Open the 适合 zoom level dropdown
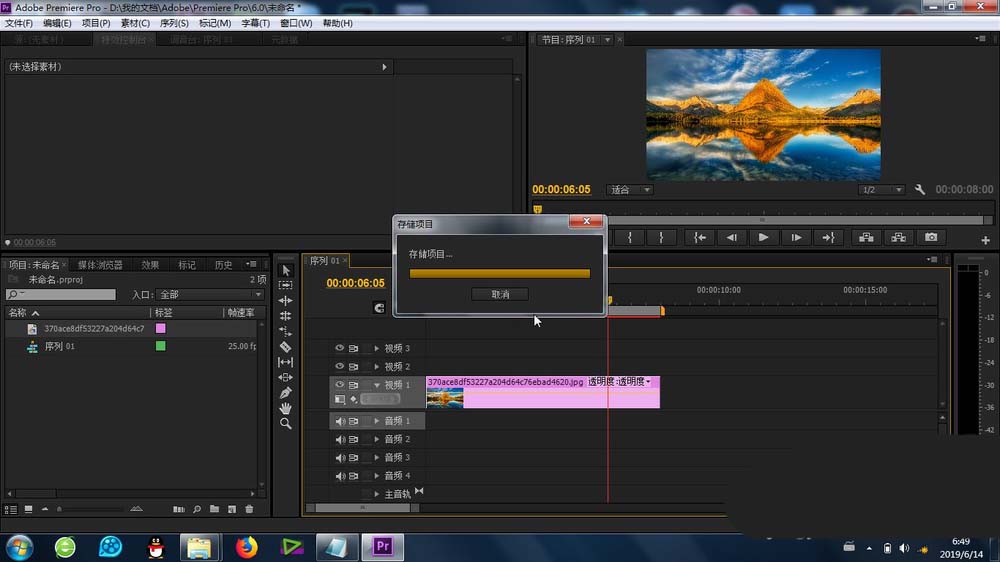The width and height of the screenshot is (1000, 562). pyautogui.click(x=629, y=189)
